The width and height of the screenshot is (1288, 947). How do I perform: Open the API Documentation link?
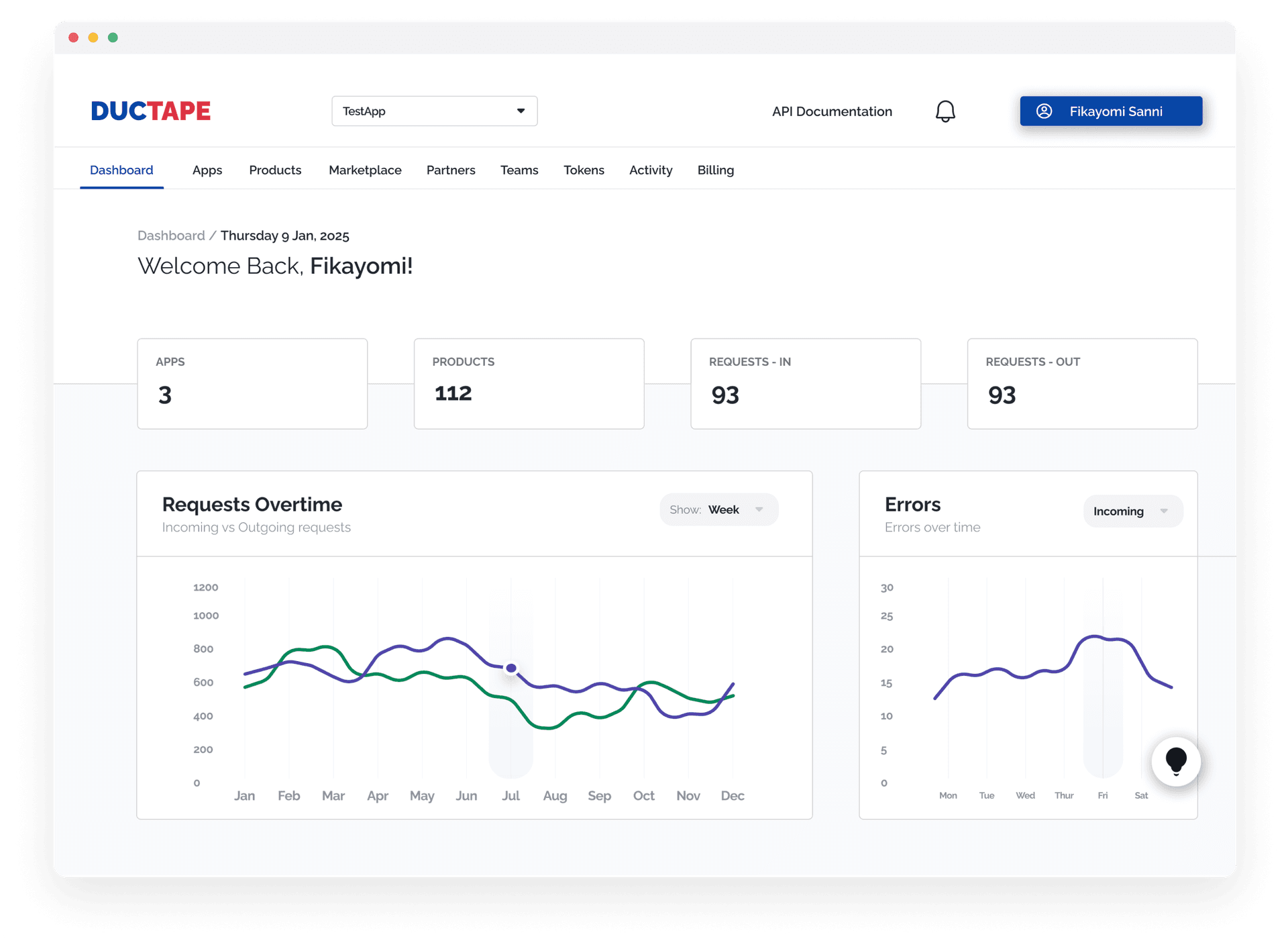(832, 111)
